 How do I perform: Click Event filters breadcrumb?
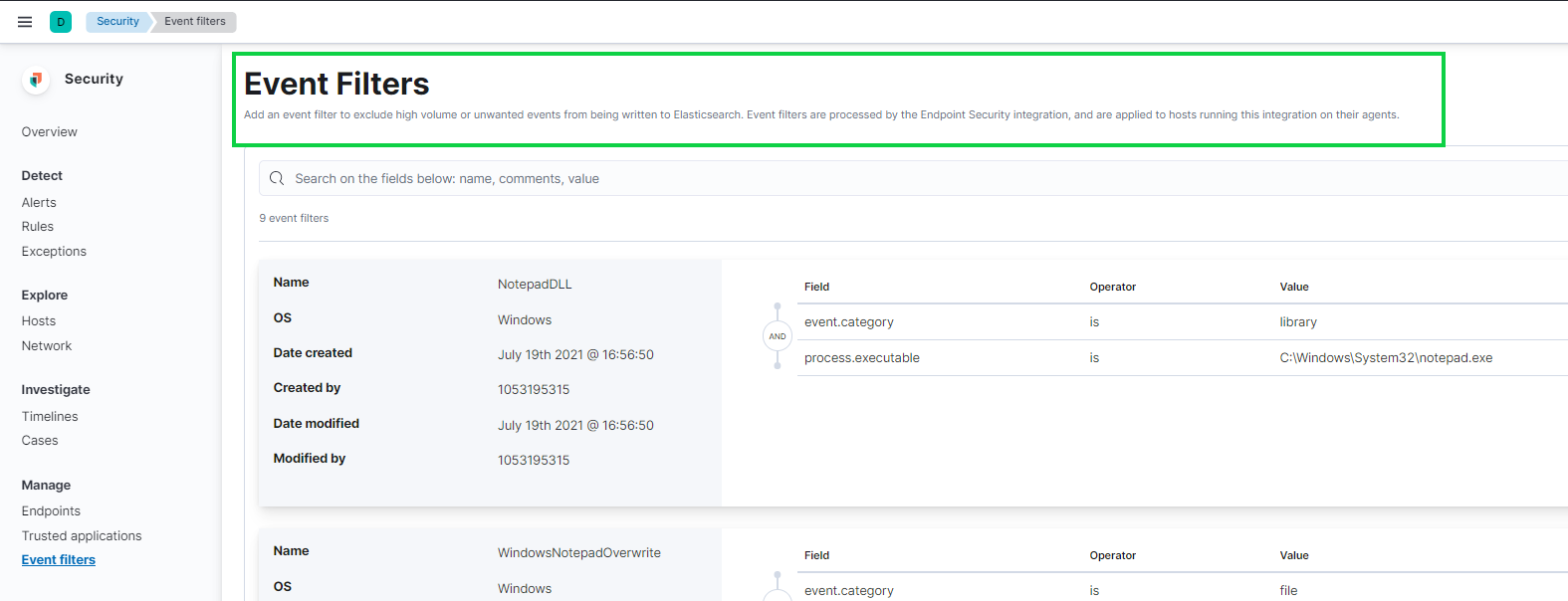195,21
